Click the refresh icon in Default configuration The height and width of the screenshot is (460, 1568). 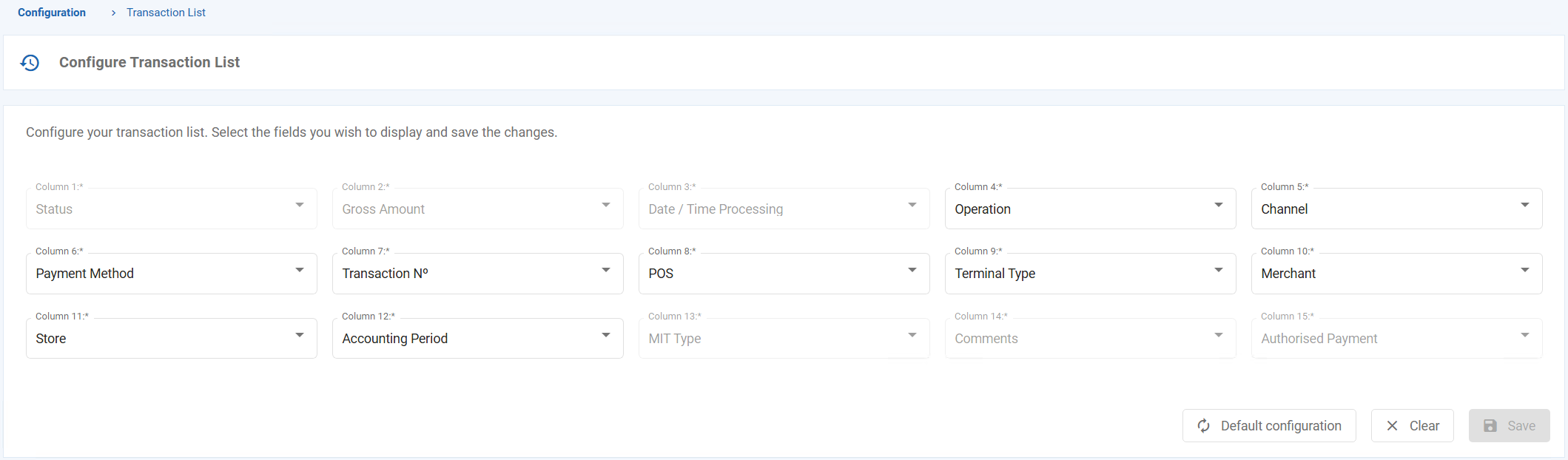1204,426
